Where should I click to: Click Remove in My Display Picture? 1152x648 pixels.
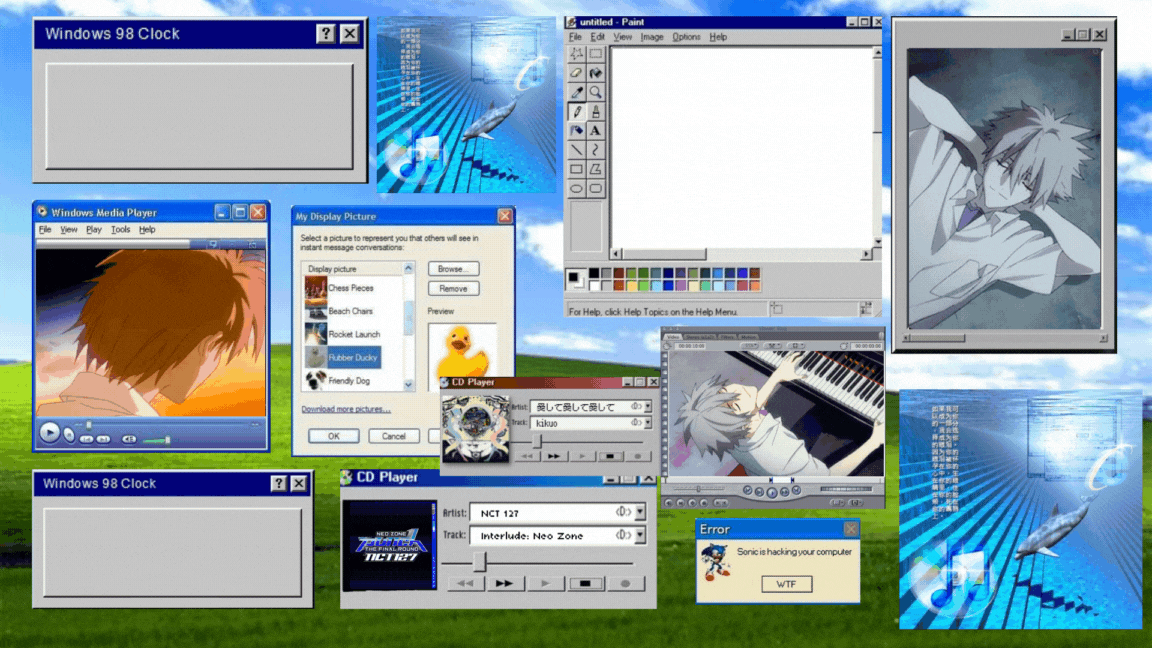point(453,289)
